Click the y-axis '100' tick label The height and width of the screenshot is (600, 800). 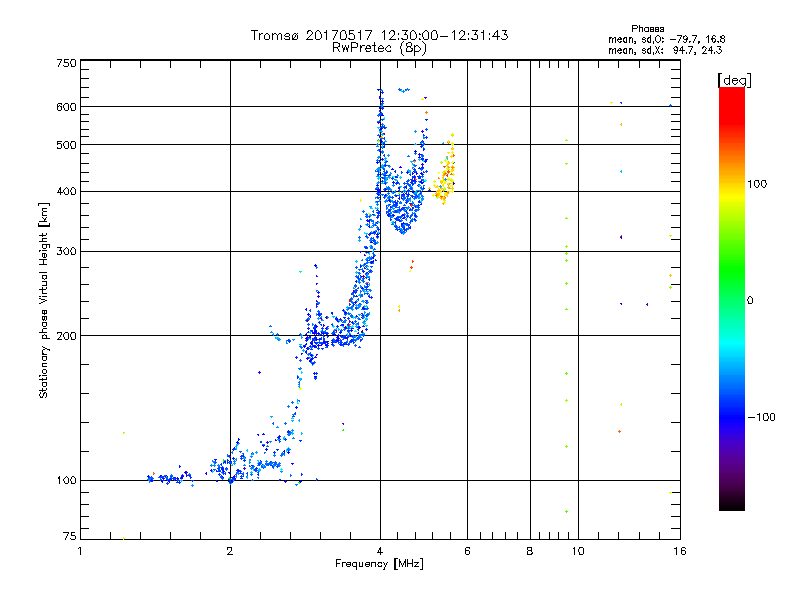(66, 480)
